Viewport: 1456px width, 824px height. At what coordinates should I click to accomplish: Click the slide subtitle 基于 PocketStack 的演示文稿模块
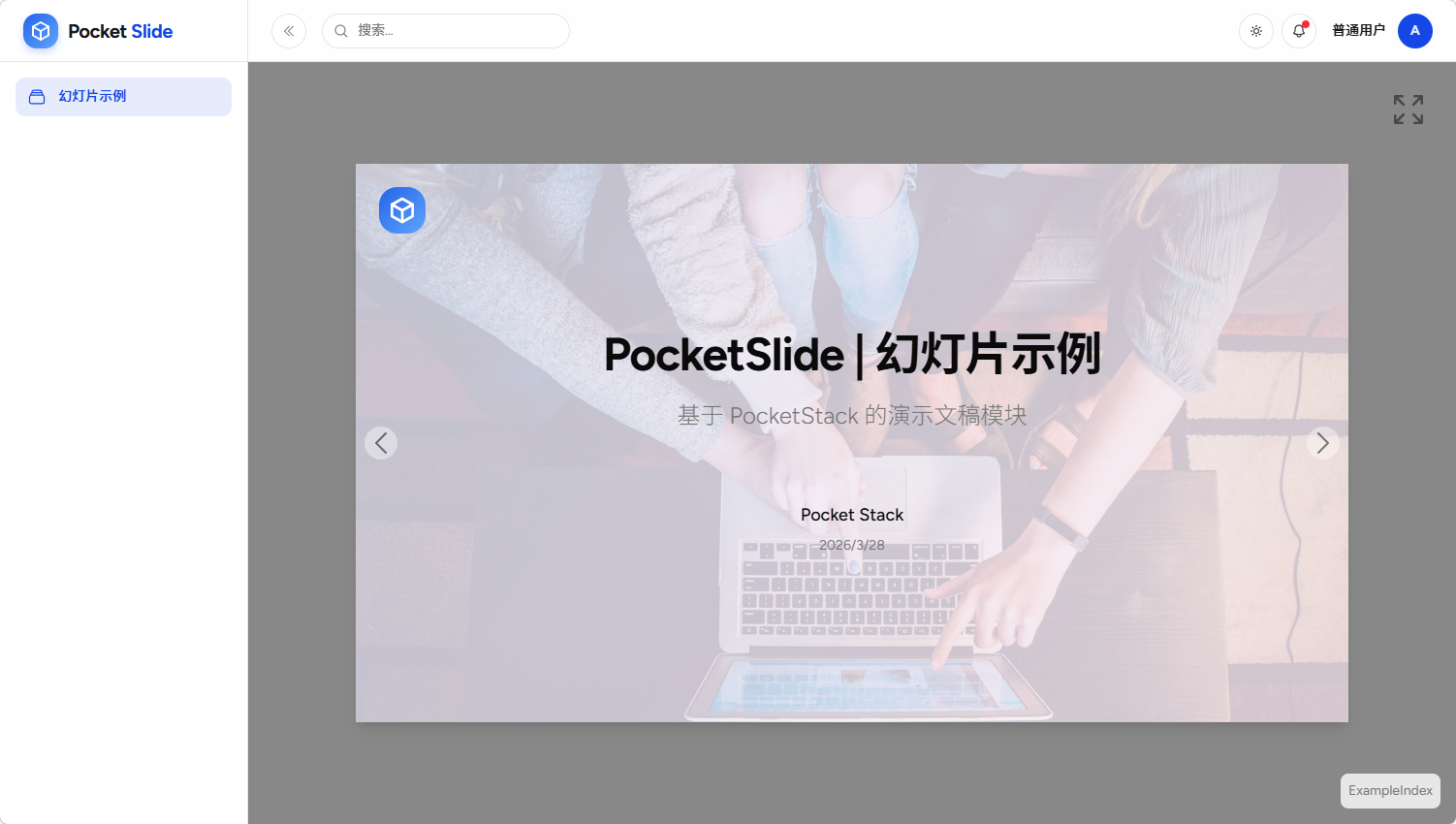tap(852, 415)
